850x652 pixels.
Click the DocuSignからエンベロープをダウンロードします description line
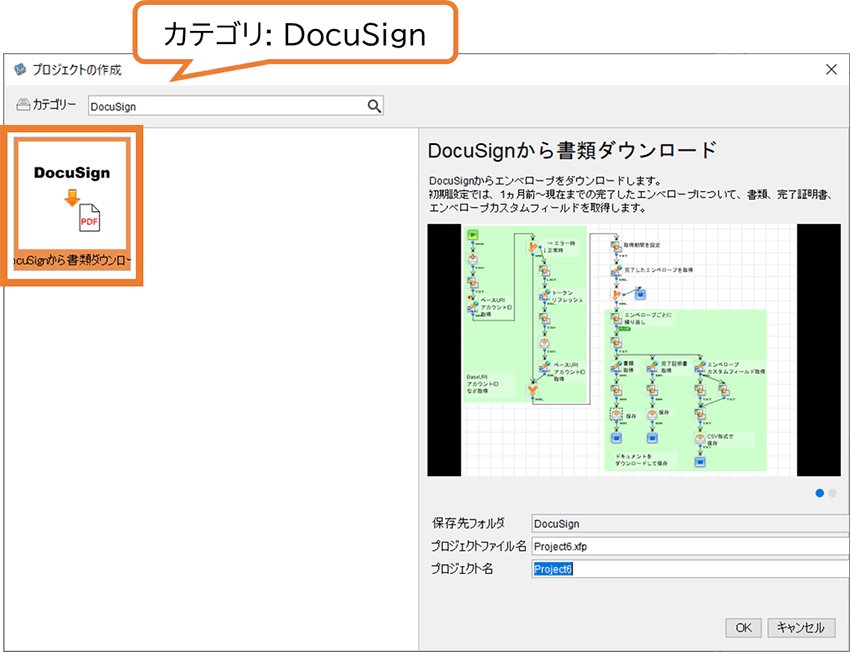point(545,181)
